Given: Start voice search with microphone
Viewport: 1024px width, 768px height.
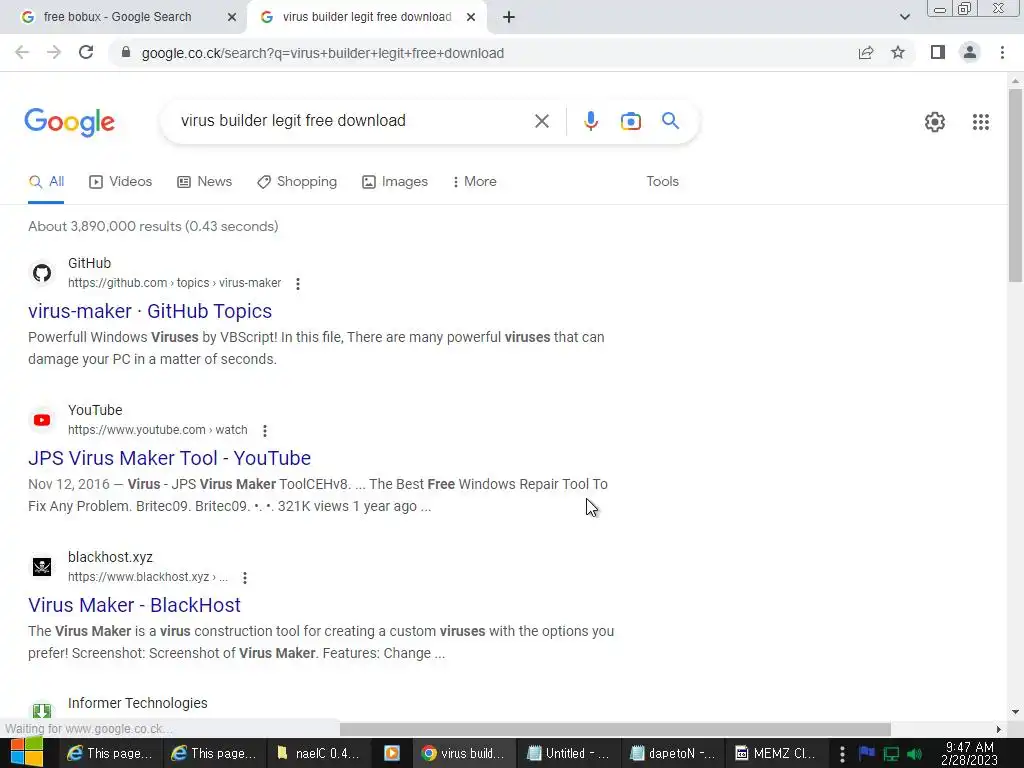Looking at the screenshot, I should tap(590, 121).
